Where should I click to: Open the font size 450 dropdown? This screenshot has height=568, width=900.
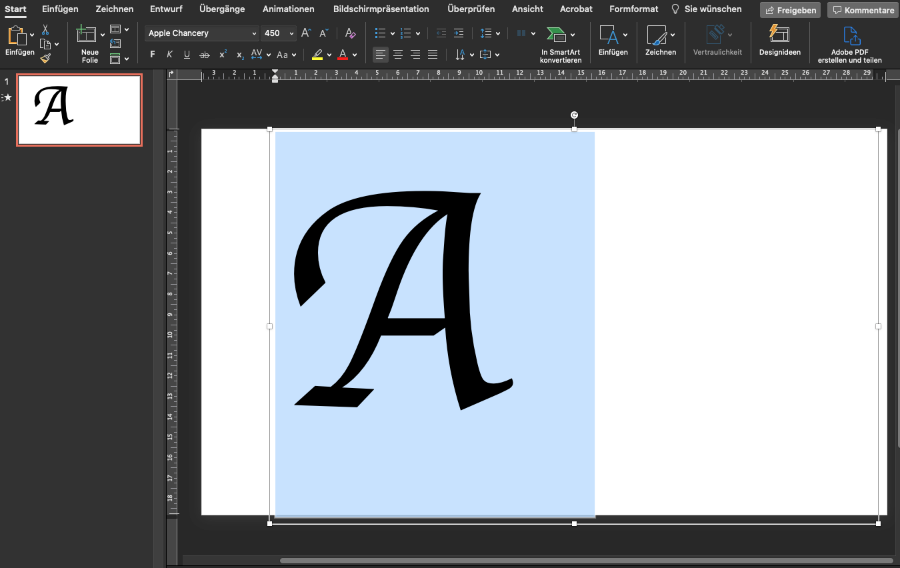tap(291, 33)
